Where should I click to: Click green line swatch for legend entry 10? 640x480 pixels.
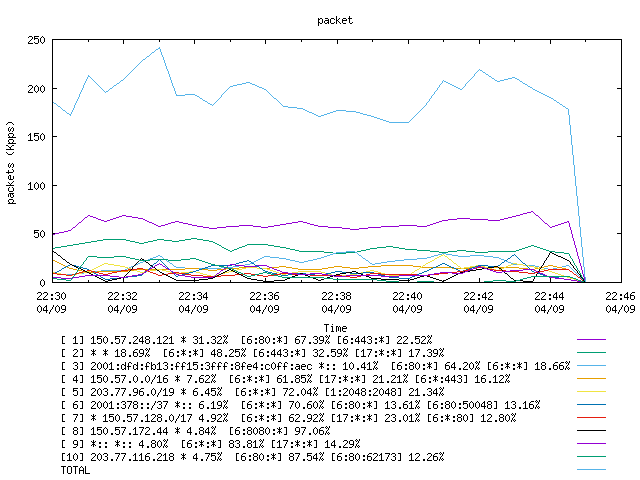[x=591, y=457]
